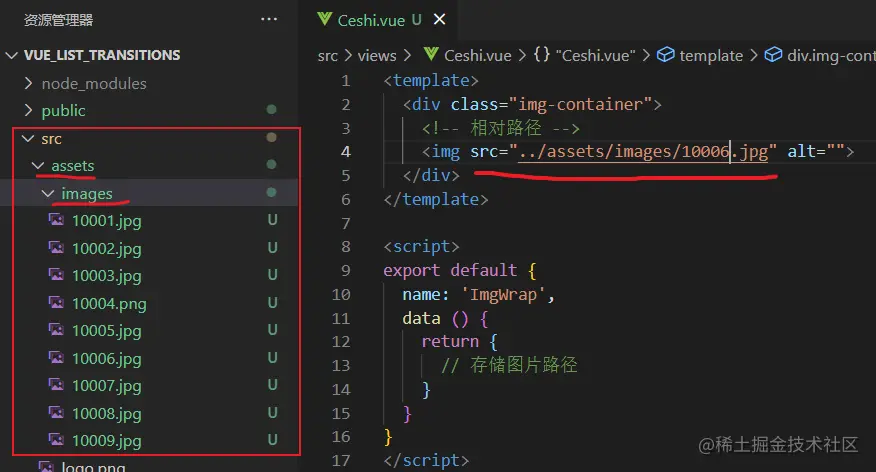The height and width of the screenshot is (472, 876).
Task: Click the git status dot on assets folder
Action: tap(272, 164)
